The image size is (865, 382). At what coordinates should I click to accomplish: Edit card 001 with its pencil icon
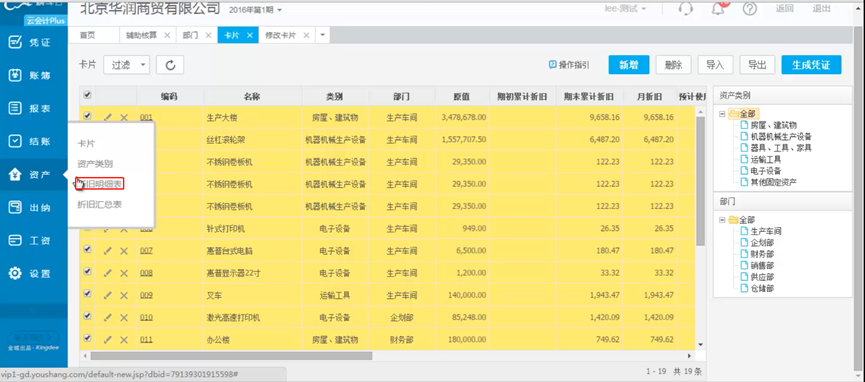108,117
